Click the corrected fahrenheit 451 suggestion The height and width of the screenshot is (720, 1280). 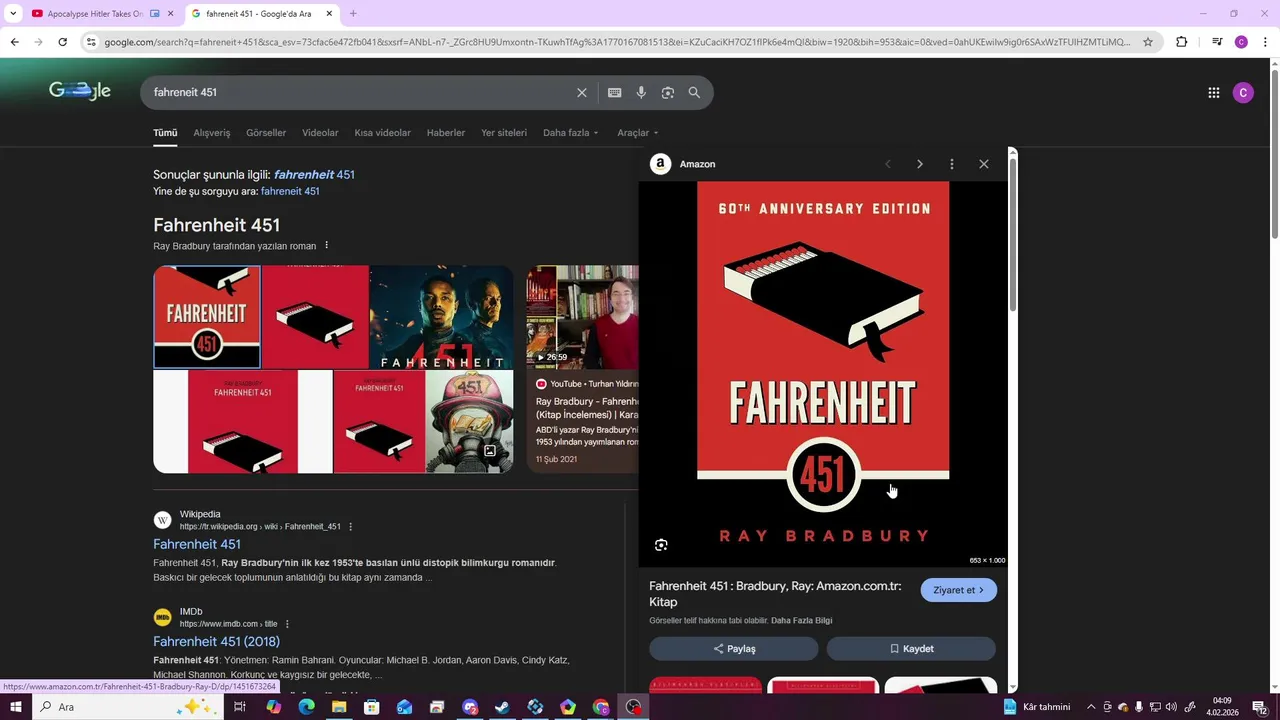(x=314, y=174)
